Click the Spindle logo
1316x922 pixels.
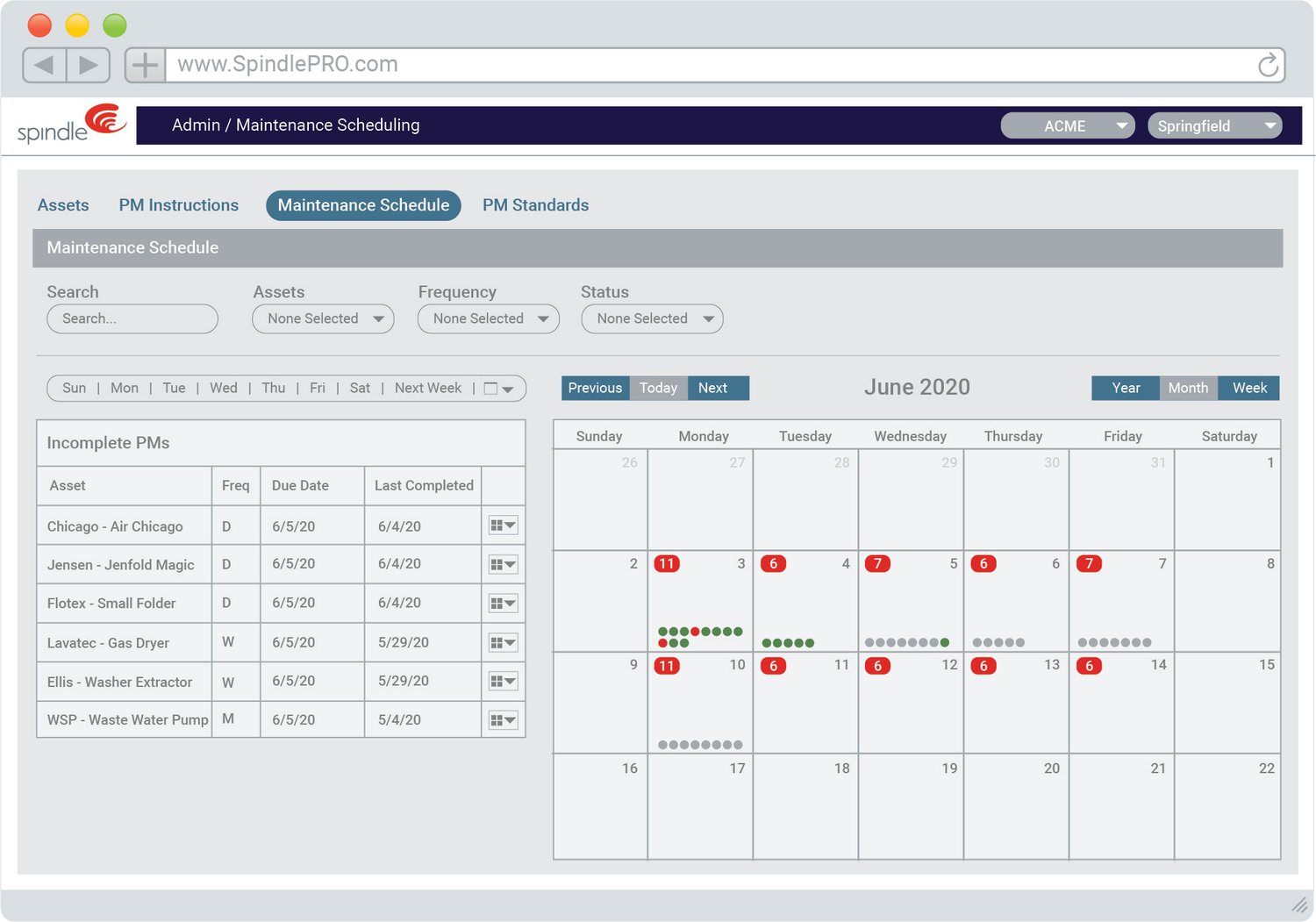pos(72,125)
